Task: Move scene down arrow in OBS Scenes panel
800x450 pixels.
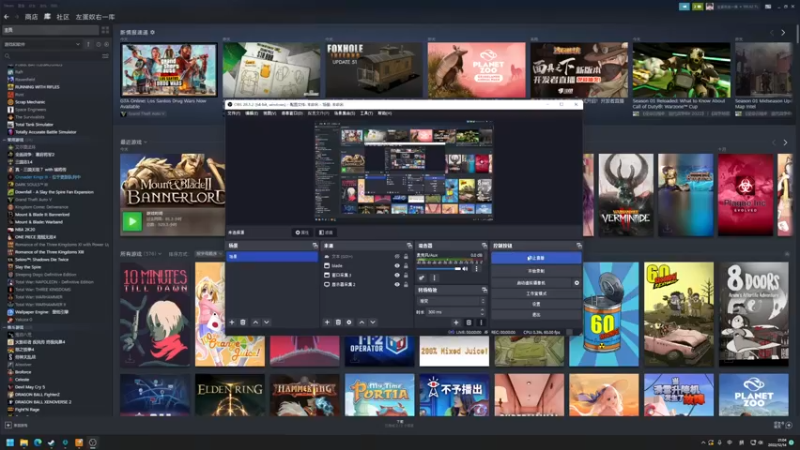Action: 266,322
